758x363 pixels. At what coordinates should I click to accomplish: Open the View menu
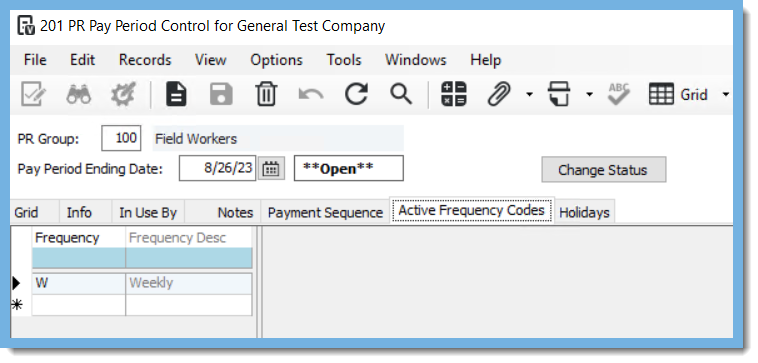(210, 60)
